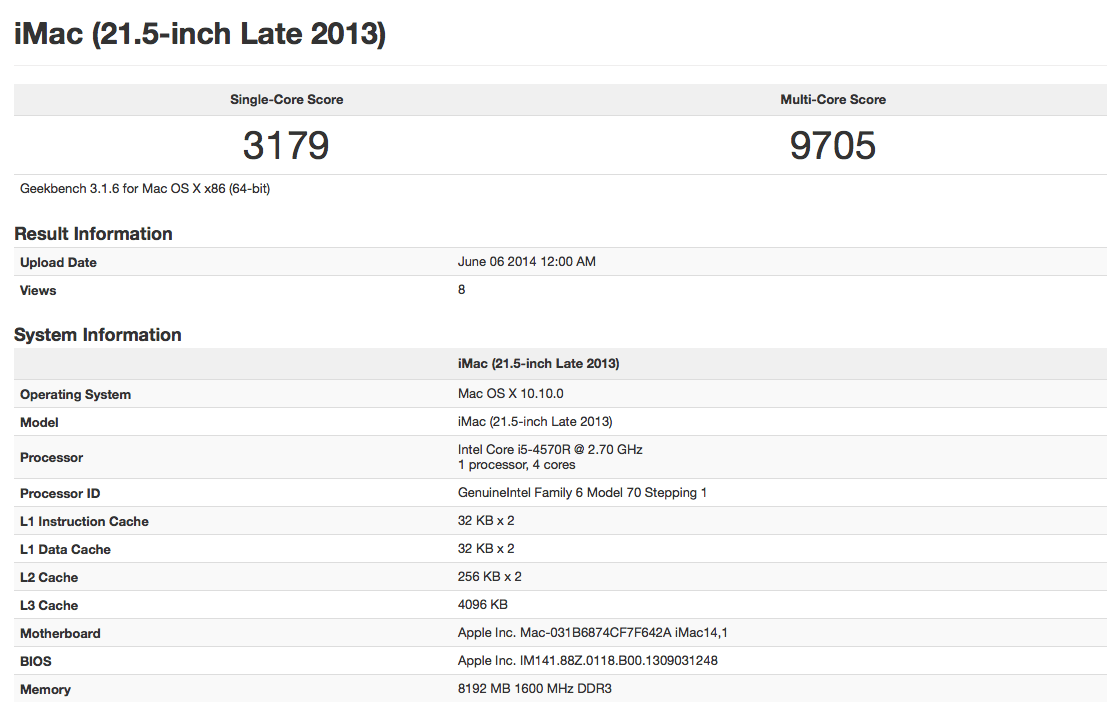
Task: Select the 'Single-Core Score' heading
Action: pyautogui.click(x=286, y=99)
